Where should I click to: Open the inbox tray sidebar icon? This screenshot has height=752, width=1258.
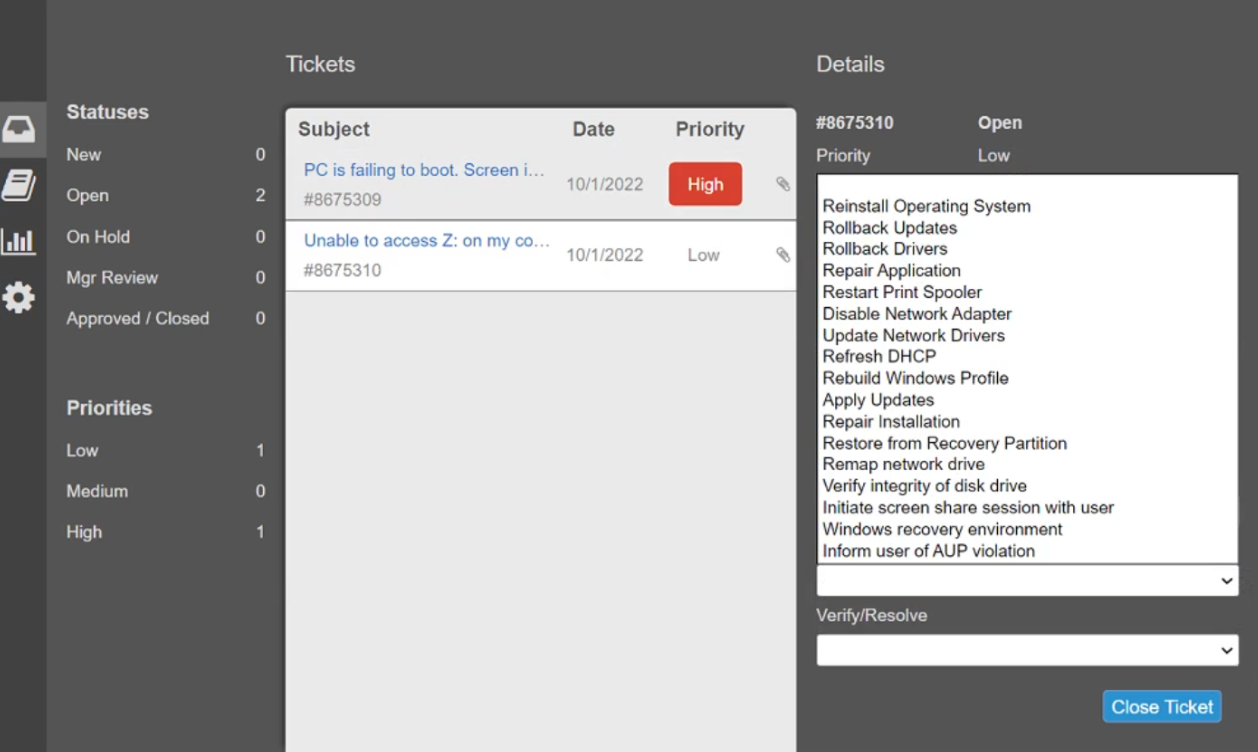(19, 129)
